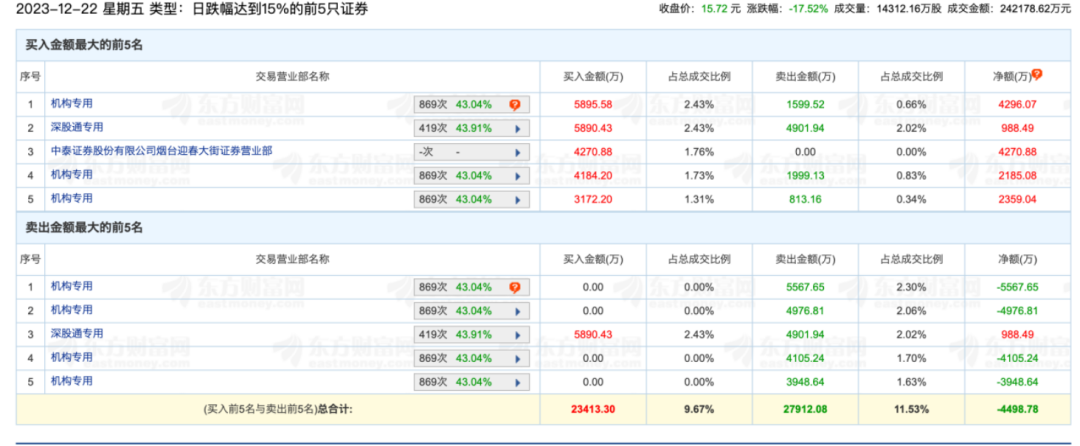This screenshot has height=446, width=1080.
Task: Click the orange question bubble in sell row 1
Action: click(x=515, y=287)
